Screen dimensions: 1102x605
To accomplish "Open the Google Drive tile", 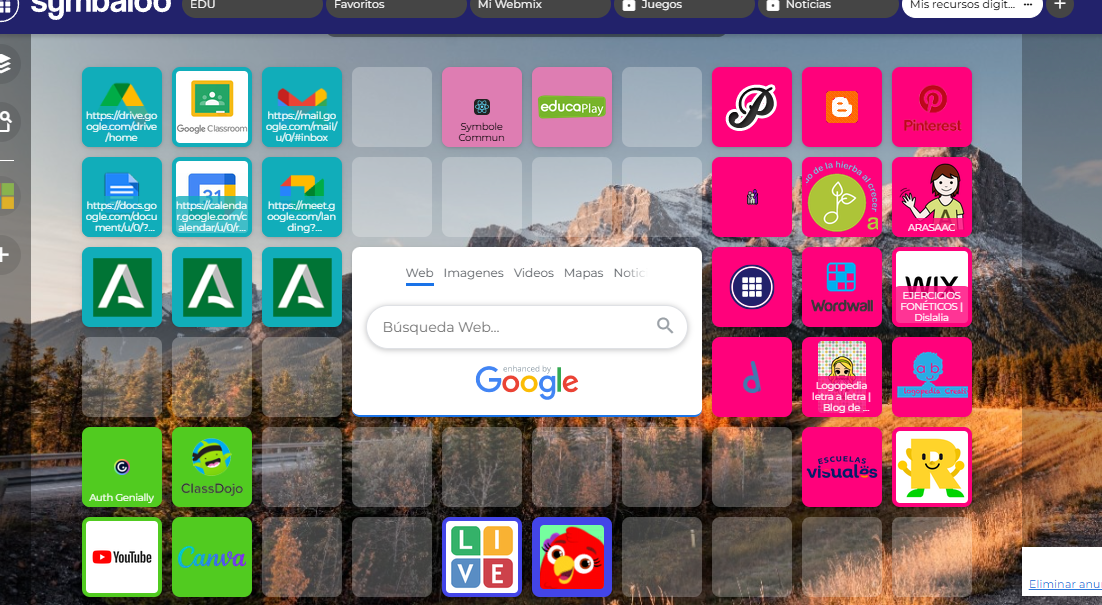I will [x=122, y=107].
